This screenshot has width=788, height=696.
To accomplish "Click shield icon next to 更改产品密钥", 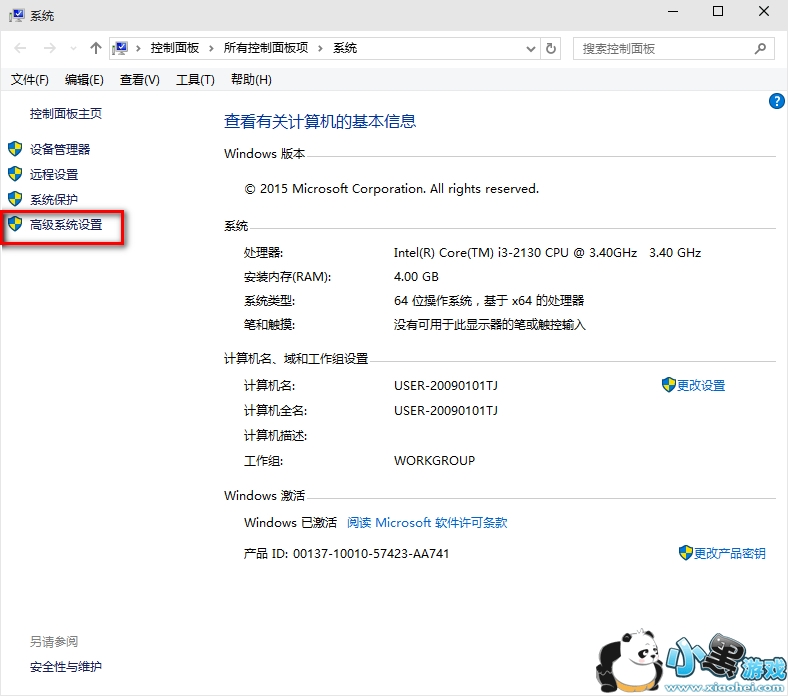I will pyautogui.click(x=685, y=553).
